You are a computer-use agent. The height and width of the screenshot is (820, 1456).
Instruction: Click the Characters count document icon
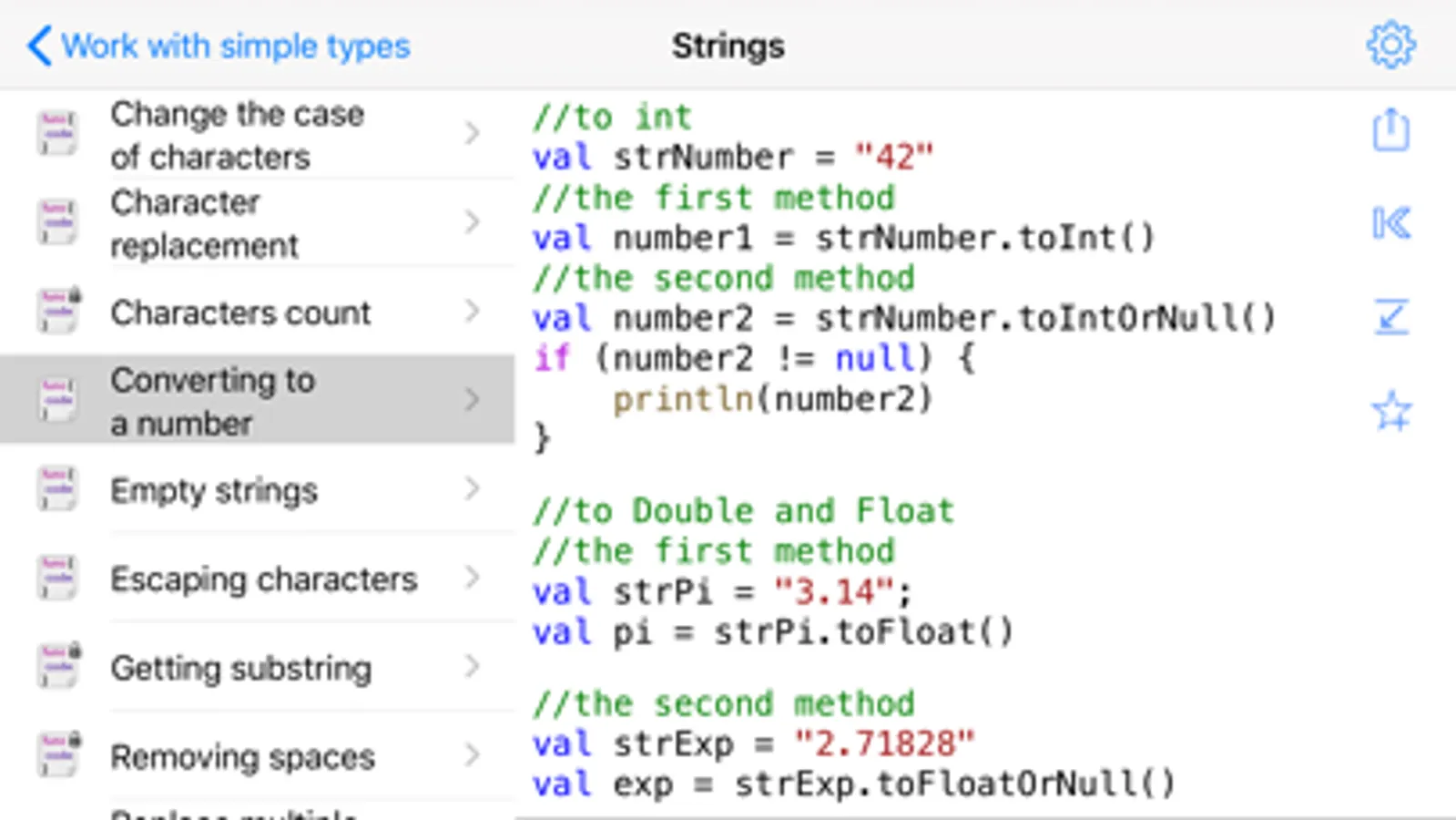[58, 311]
